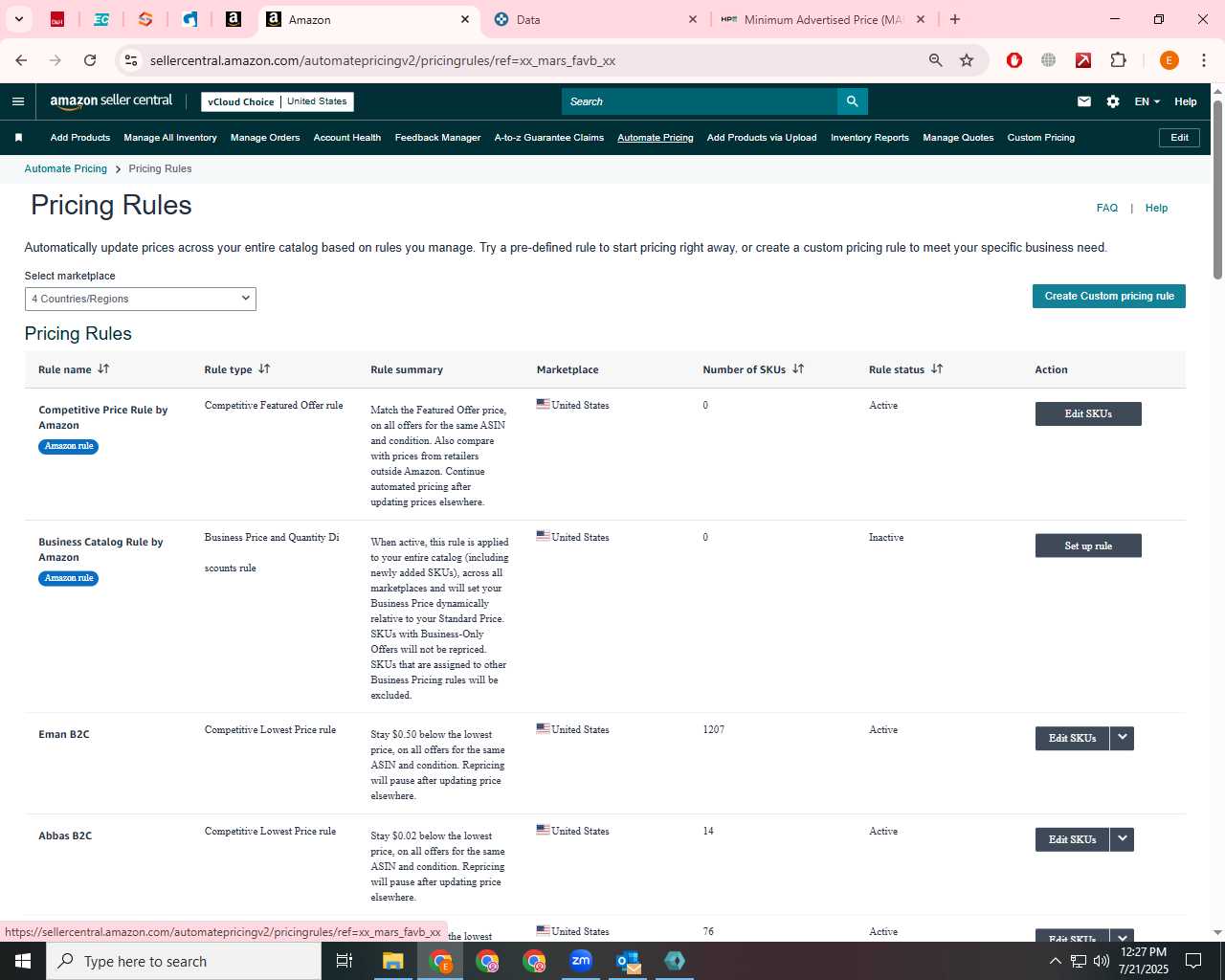This screenshot has width=1225, height=980.
Task: Click the Eman B2C rule name
Action: point(64,734)
